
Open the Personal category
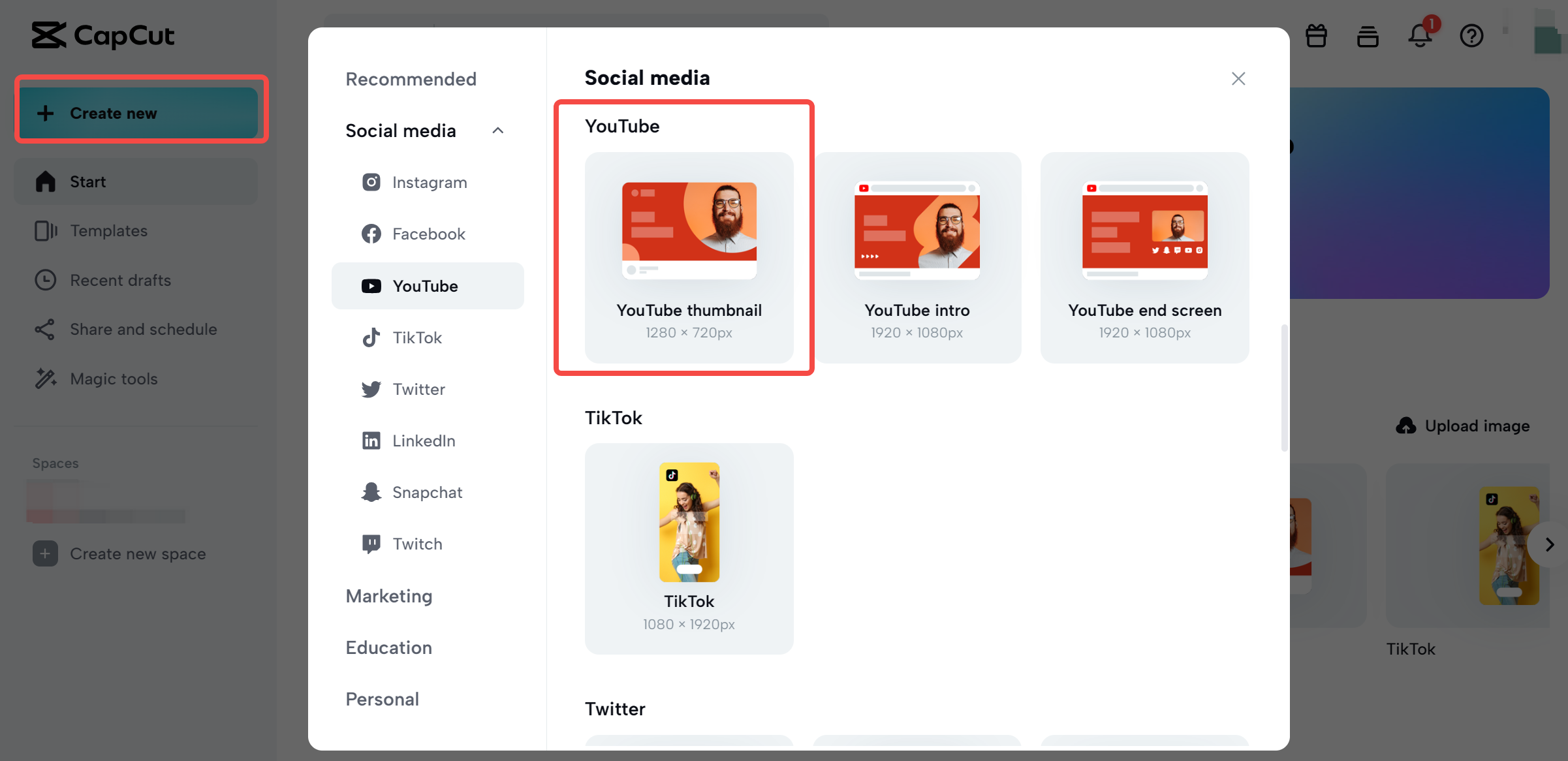[383, 699]
